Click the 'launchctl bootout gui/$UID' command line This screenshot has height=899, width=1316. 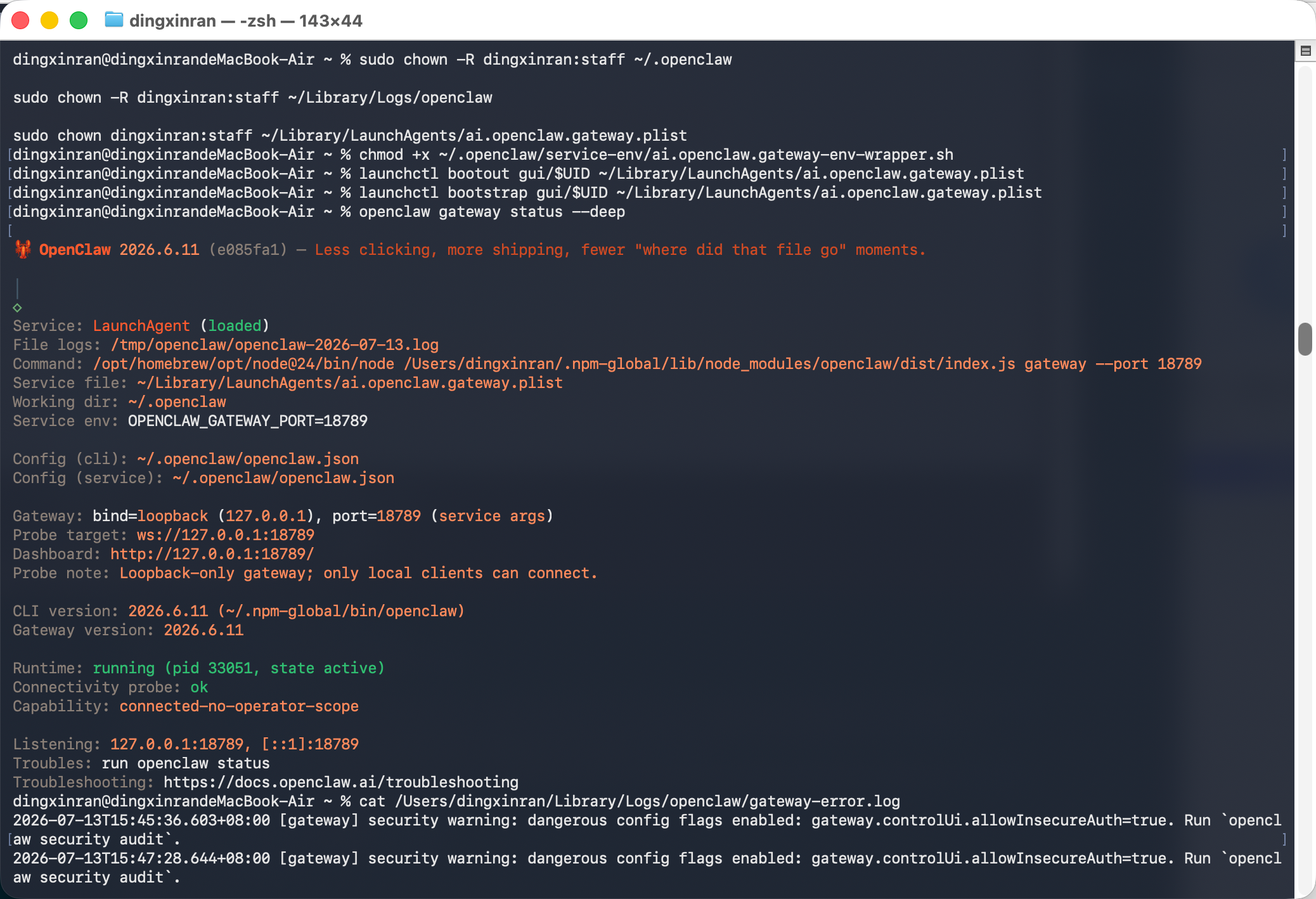point(692,174)
